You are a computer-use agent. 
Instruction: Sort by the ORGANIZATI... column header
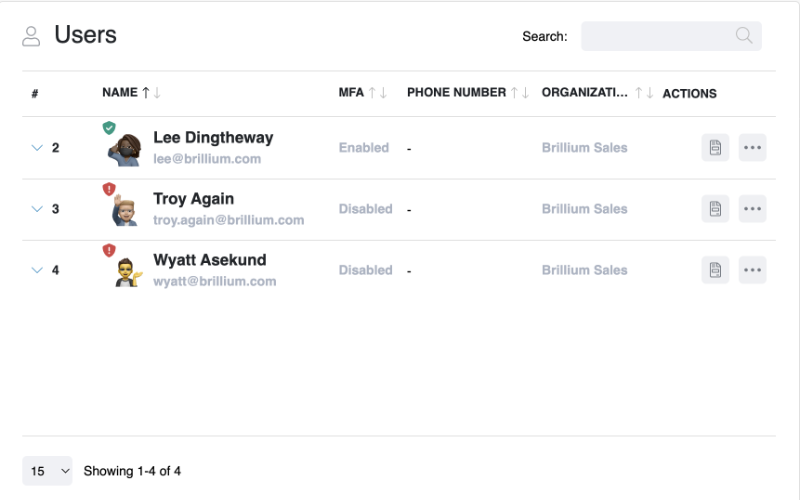[585, 92]
